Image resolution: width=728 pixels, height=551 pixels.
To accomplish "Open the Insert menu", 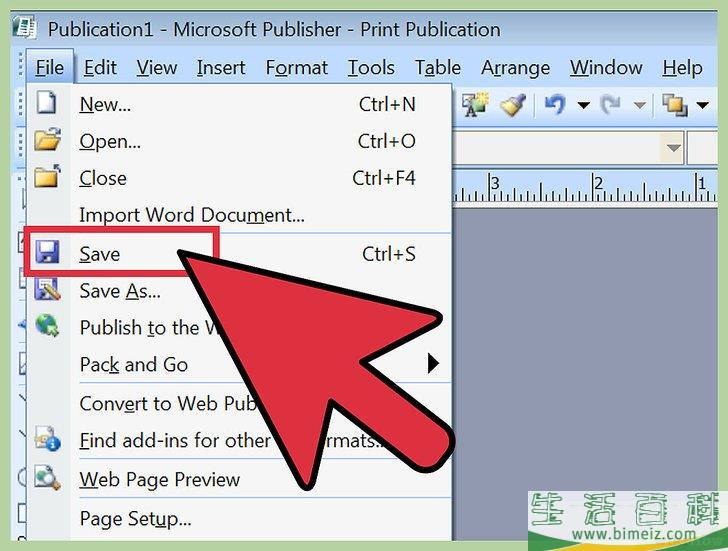I will (221, 68).
